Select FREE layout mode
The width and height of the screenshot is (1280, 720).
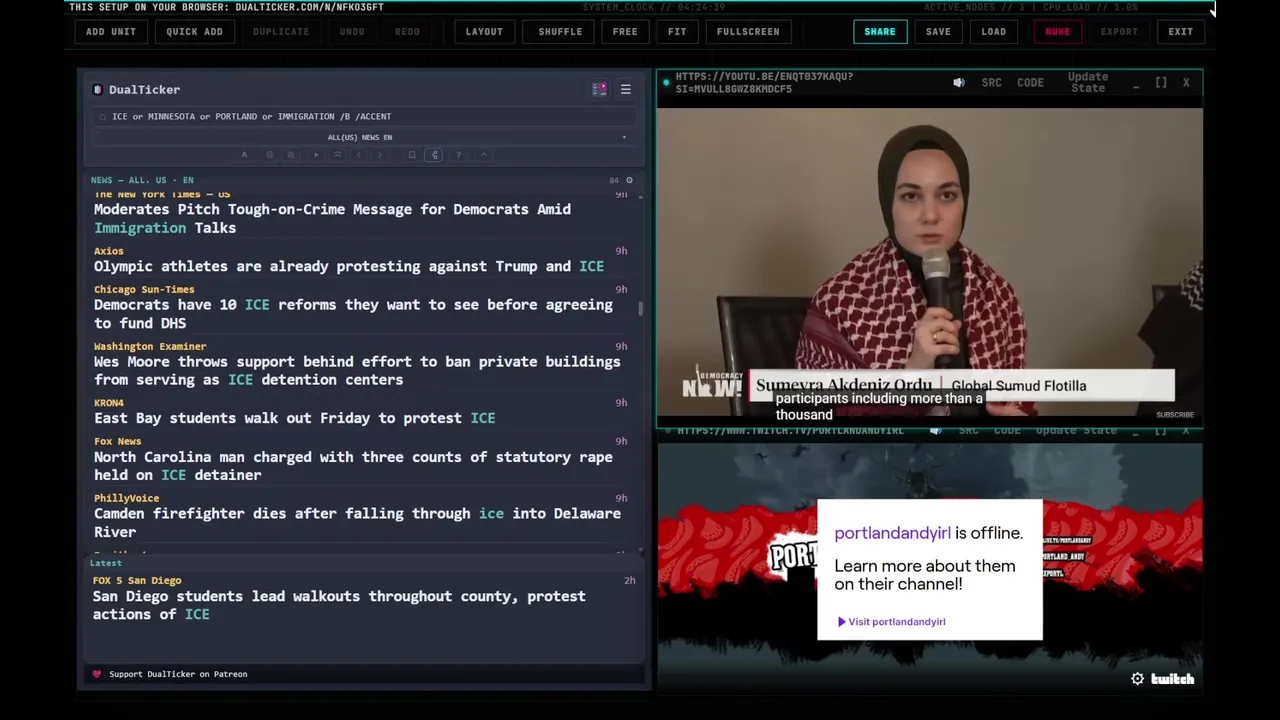(x=625, y=32)
